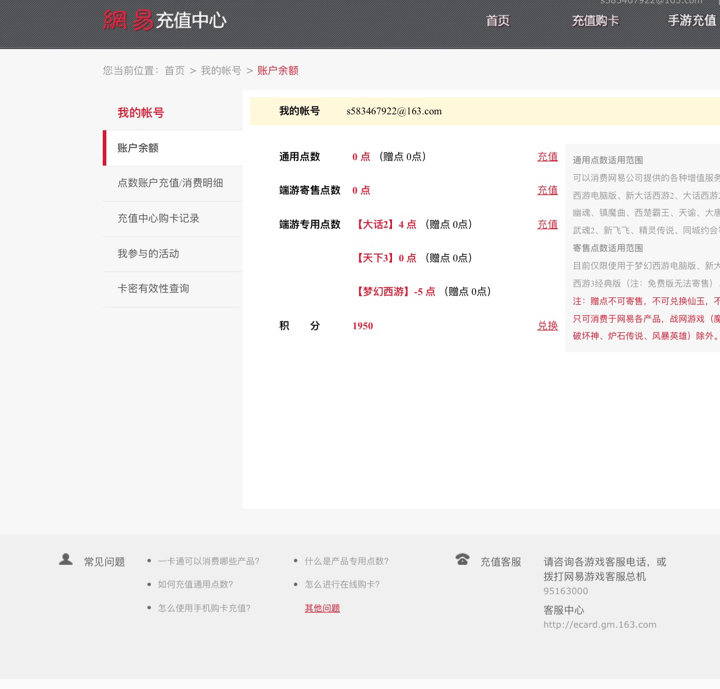Click the telephone icon beside 充值客服
This screenshot has width=720, height=689.
(x=462, y=559)
